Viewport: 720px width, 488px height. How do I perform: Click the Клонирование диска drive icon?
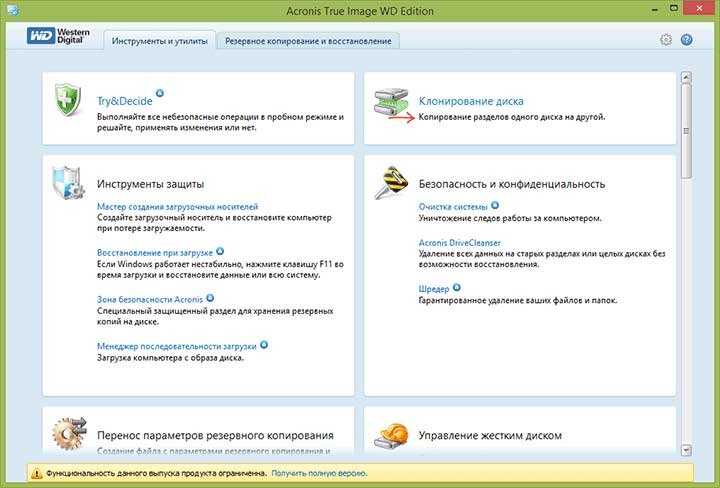(x=391, y=101)
